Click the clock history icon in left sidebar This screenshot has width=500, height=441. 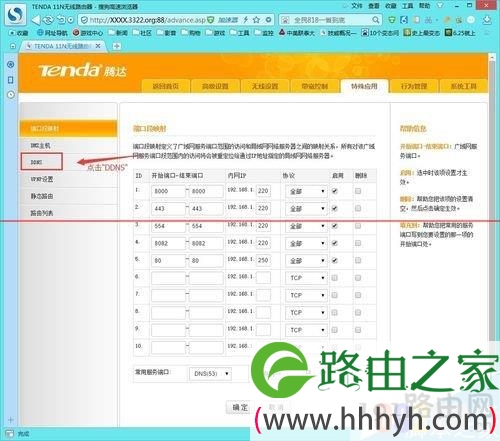[x=11, y=95]
